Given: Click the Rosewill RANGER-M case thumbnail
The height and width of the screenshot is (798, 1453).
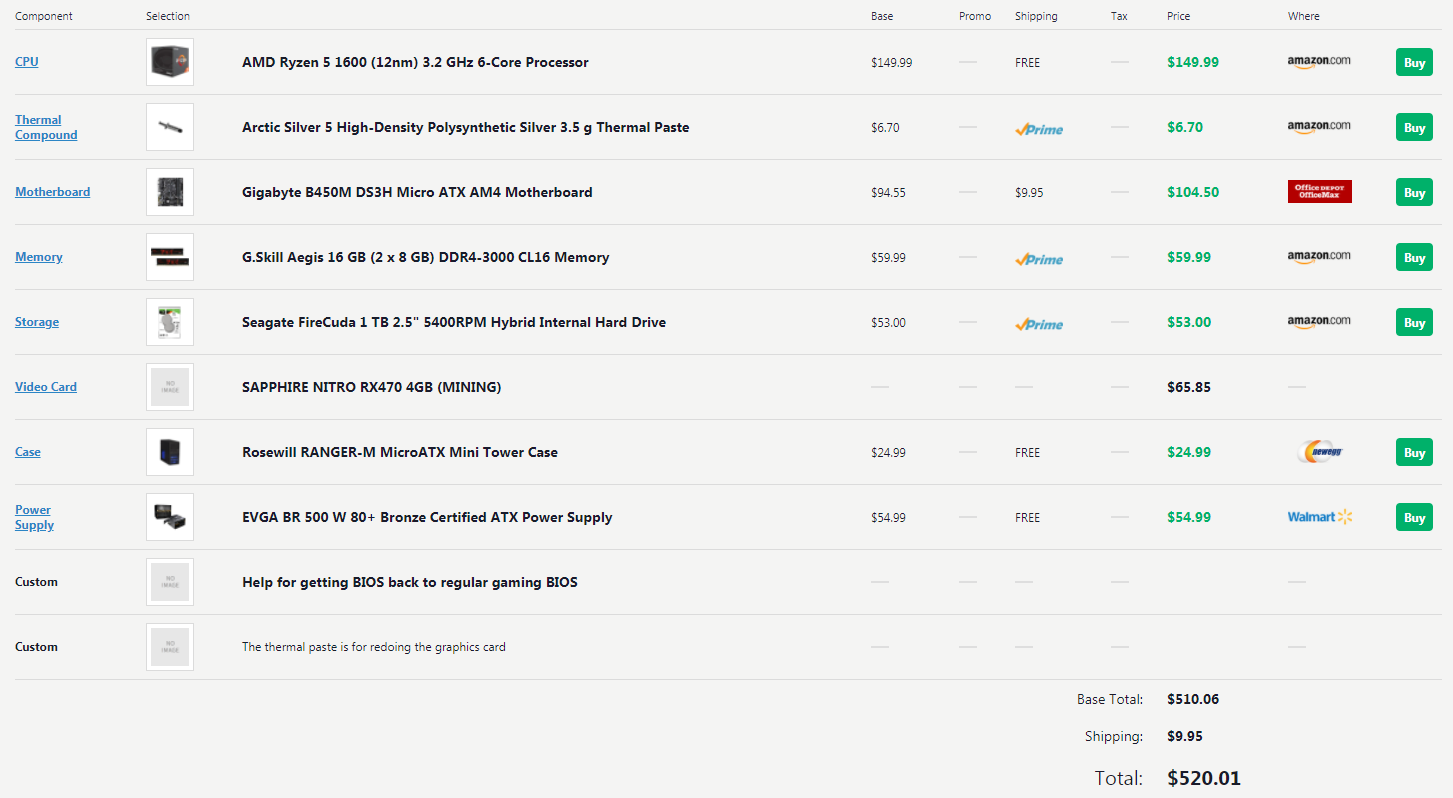Looking at the screenshot, I should coord(170,452).
